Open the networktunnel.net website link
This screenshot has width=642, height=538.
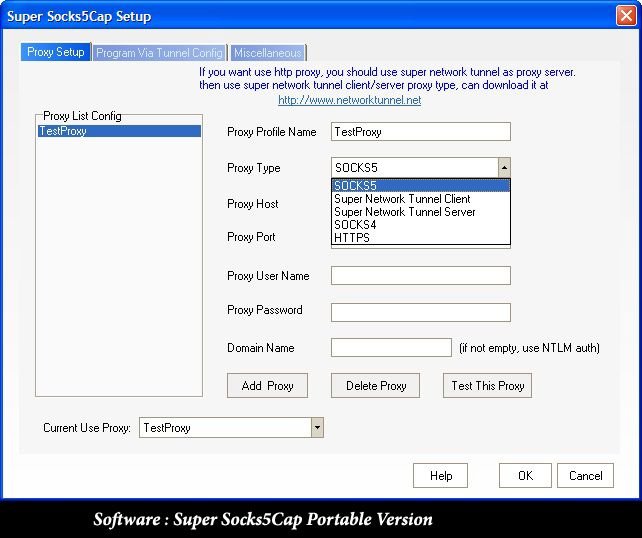pos(349,100)
